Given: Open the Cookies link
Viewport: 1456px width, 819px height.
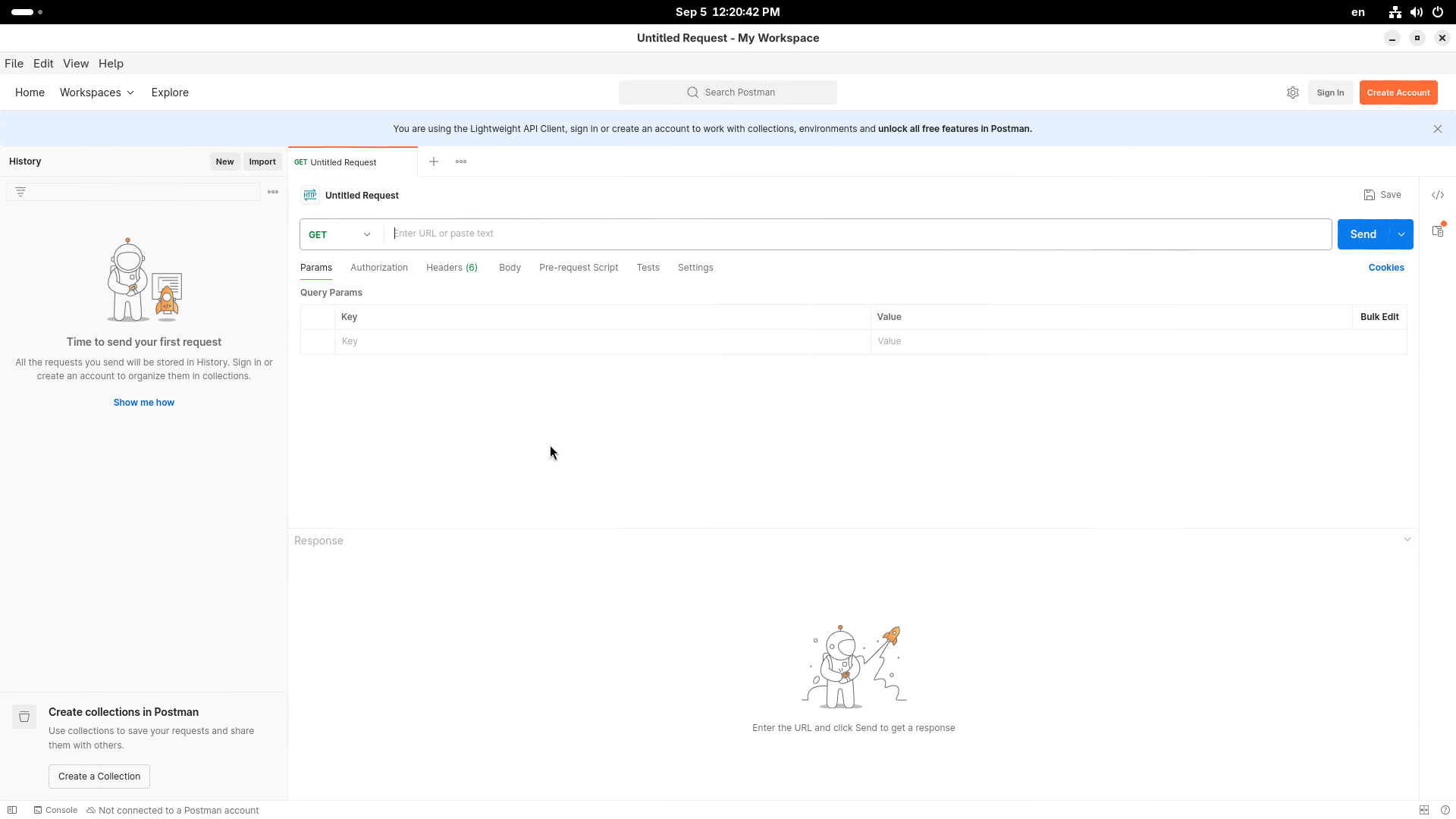Looking at the screenshot, I should (x=1386, y=268).
